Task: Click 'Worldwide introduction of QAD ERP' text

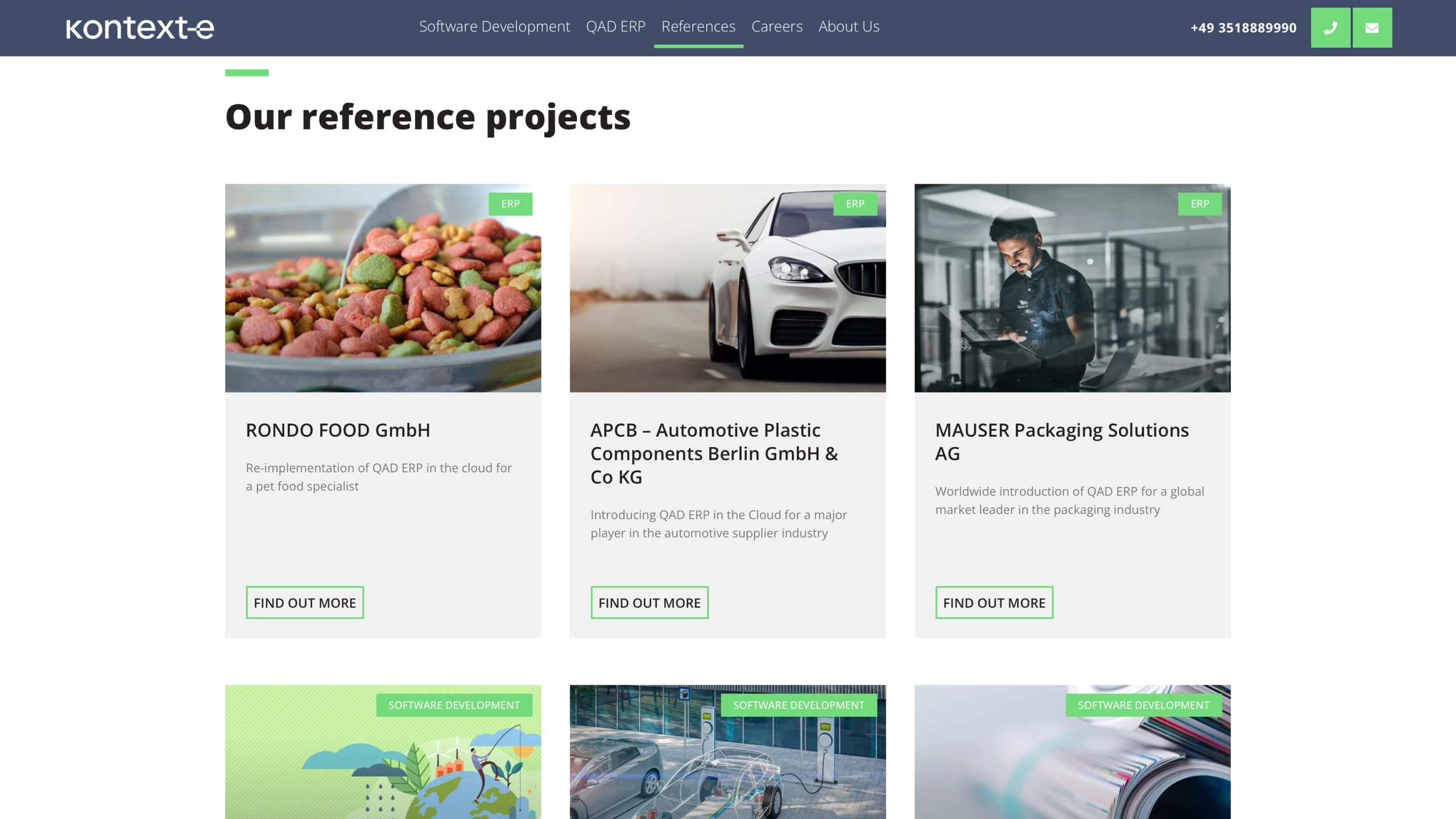Action: point(1069,500)
